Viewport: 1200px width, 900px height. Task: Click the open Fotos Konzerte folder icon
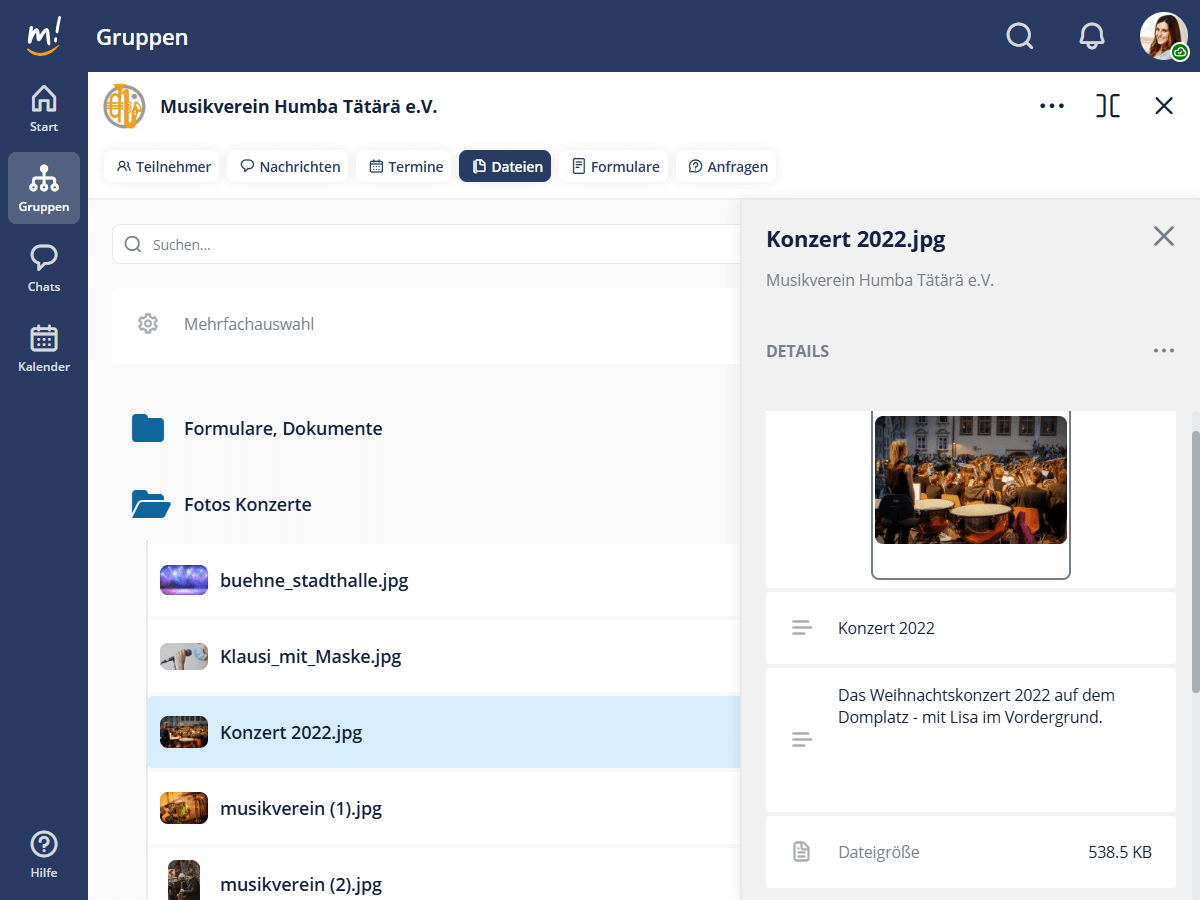151,504
